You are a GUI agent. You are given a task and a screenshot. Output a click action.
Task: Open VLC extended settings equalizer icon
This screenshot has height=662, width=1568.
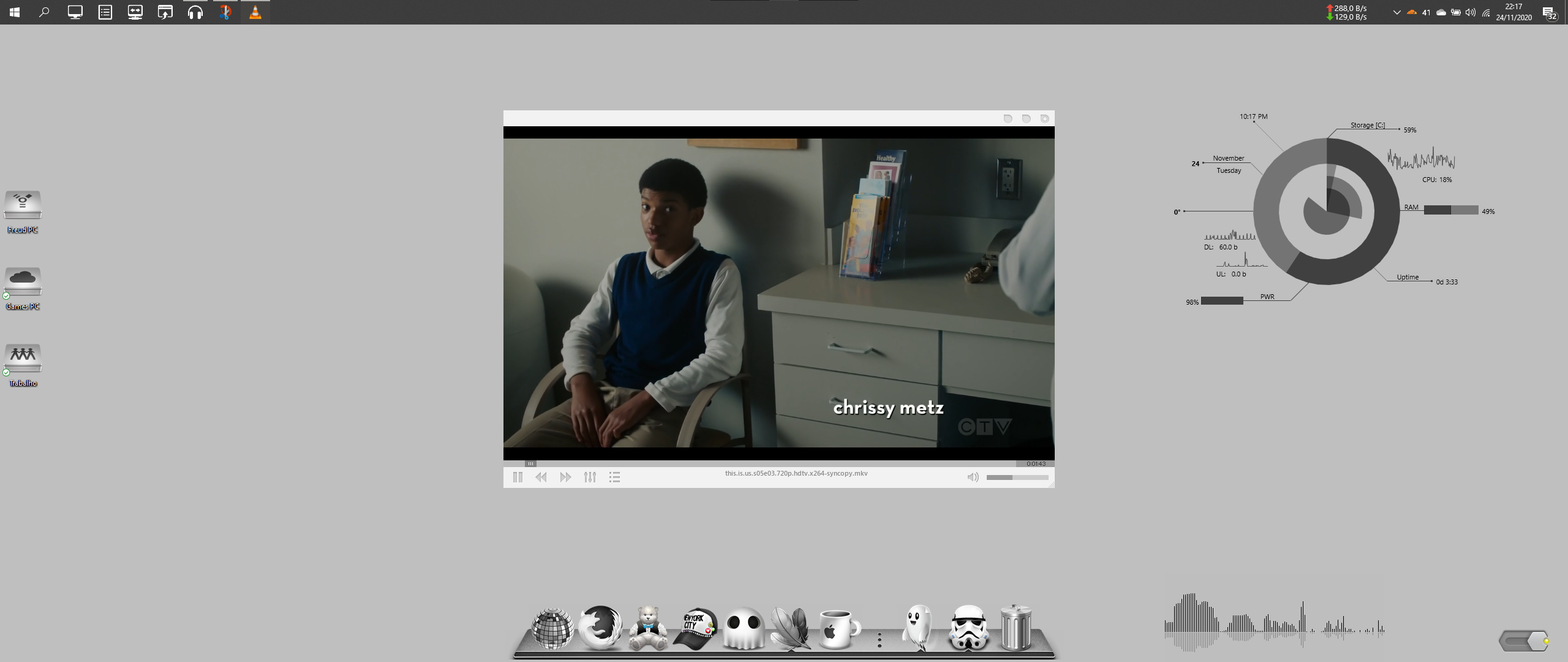(590, 477)
